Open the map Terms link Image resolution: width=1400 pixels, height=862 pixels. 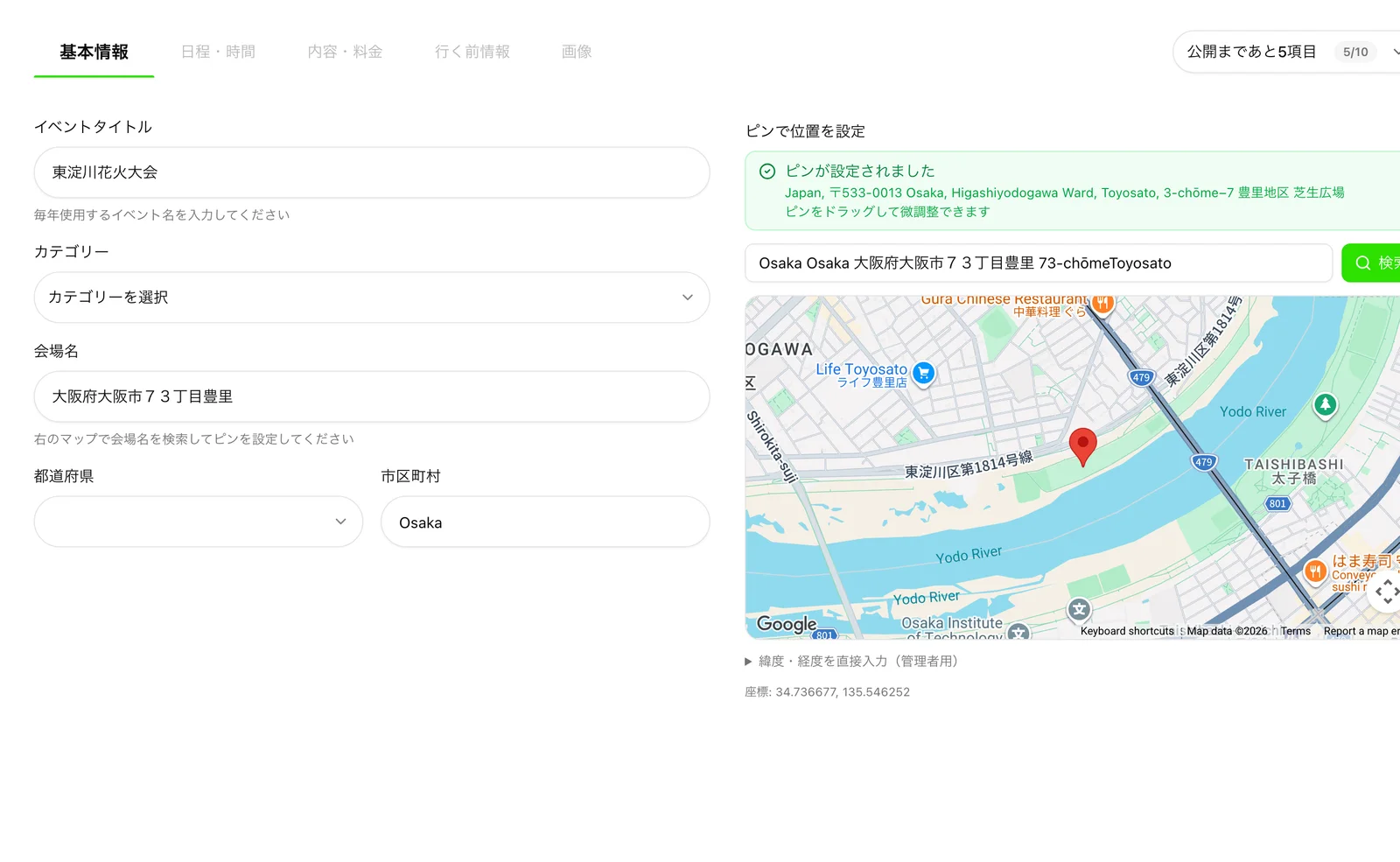click(1296, 631)
